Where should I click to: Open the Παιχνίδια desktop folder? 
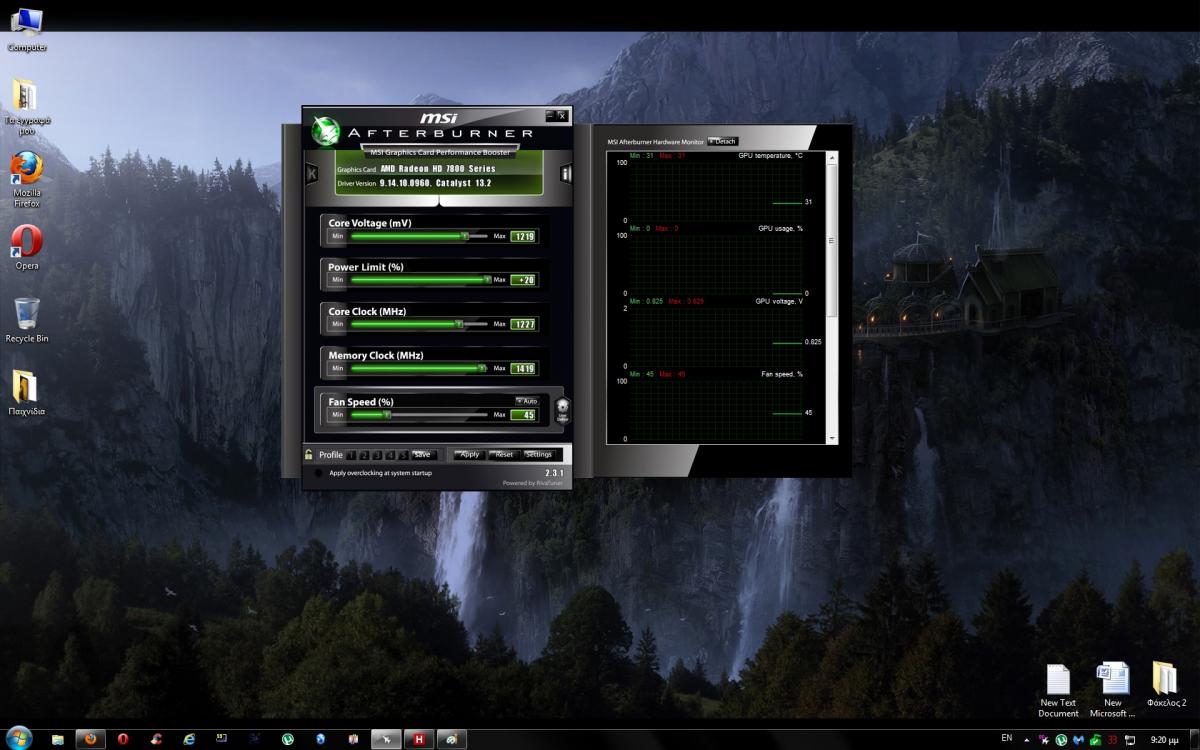click(27, 393)
